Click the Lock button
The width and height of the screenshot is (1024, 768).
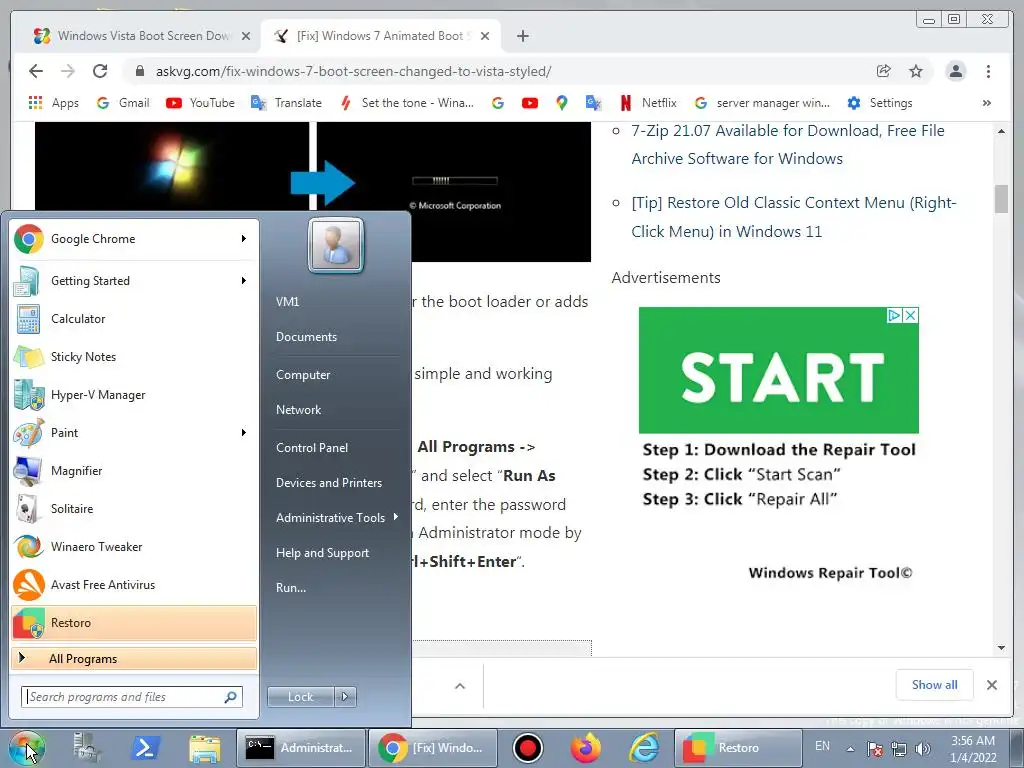pos(300,697)
